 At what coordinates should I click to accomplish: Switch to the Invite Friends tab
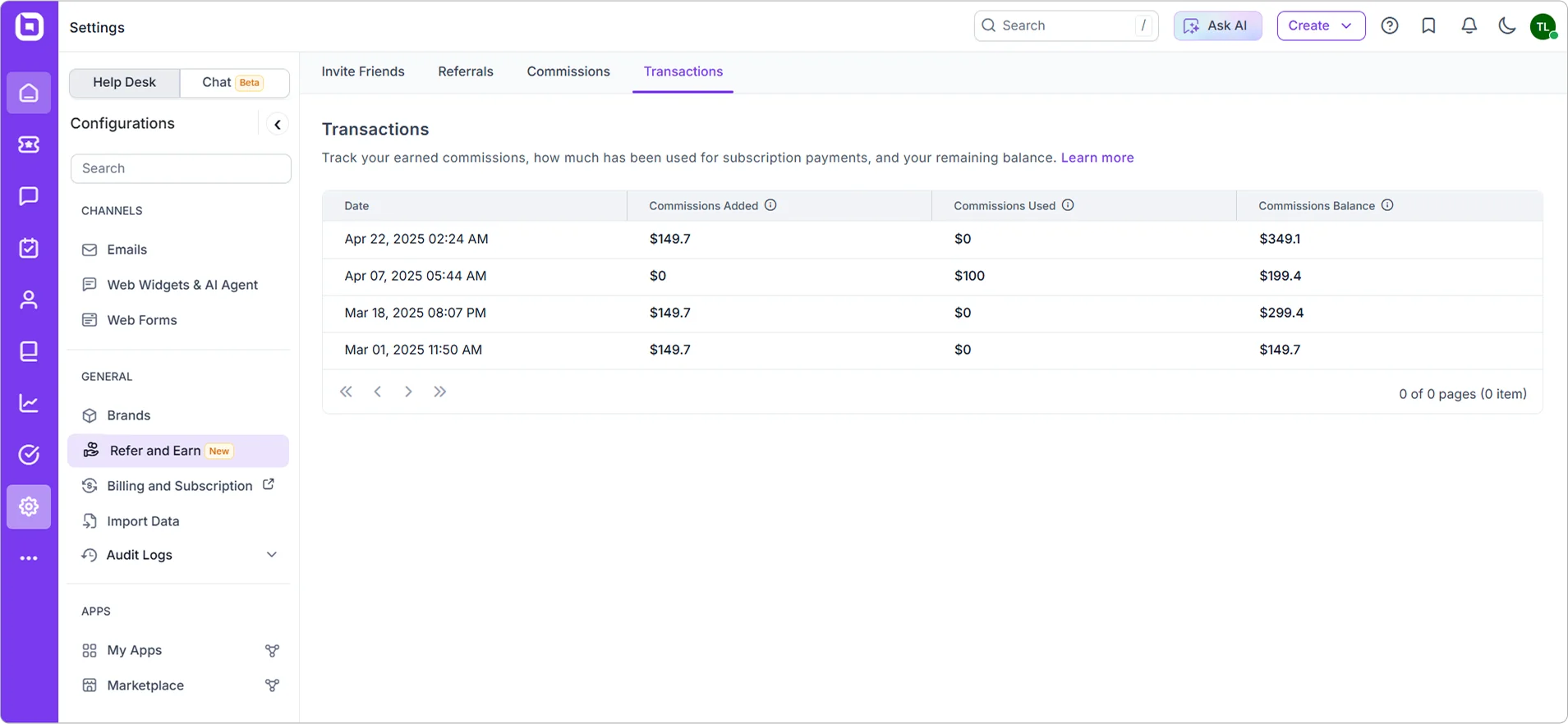[x=363, y=71]
